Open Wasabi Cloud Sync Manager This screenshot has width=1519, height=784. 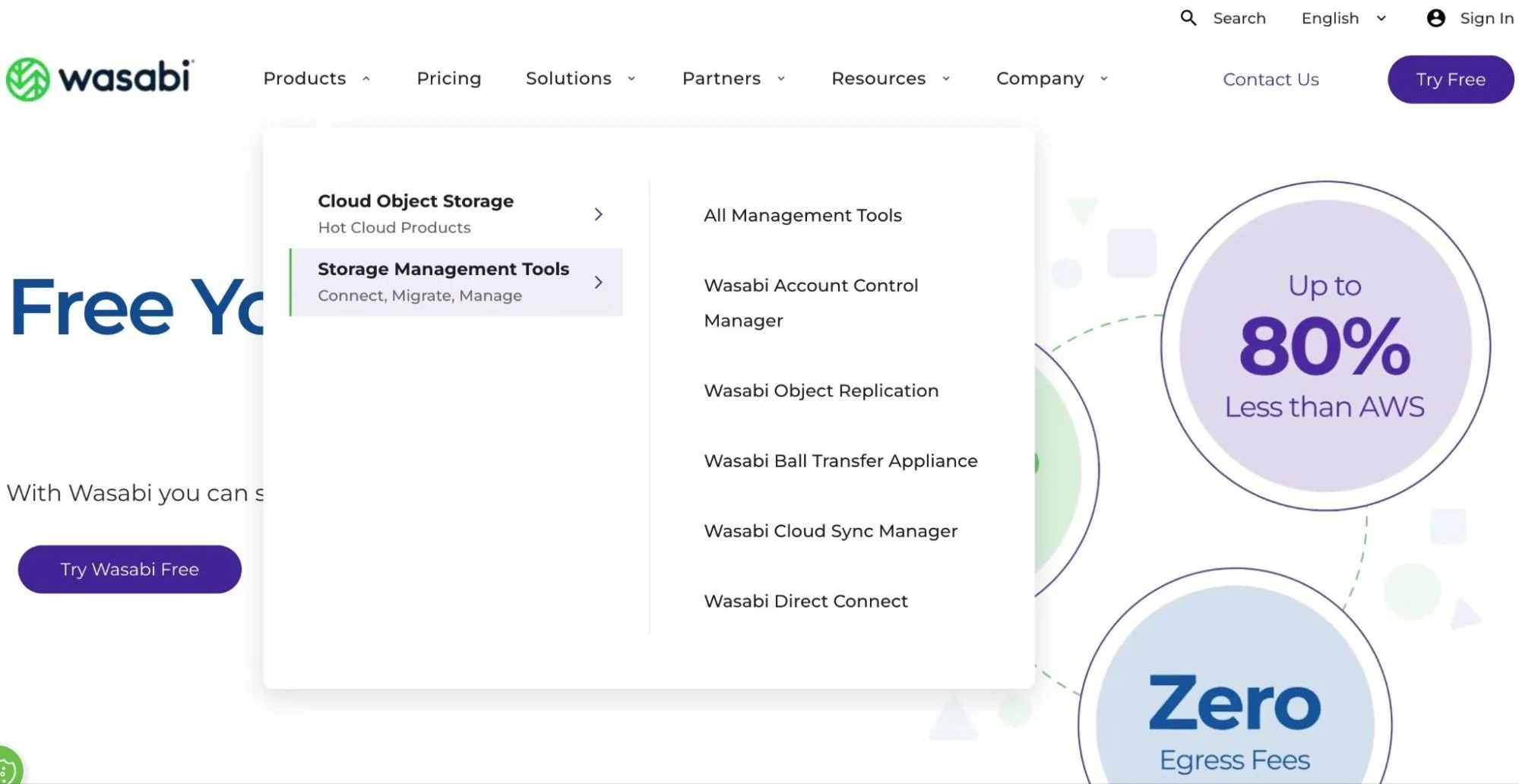[x=831, y=531]
